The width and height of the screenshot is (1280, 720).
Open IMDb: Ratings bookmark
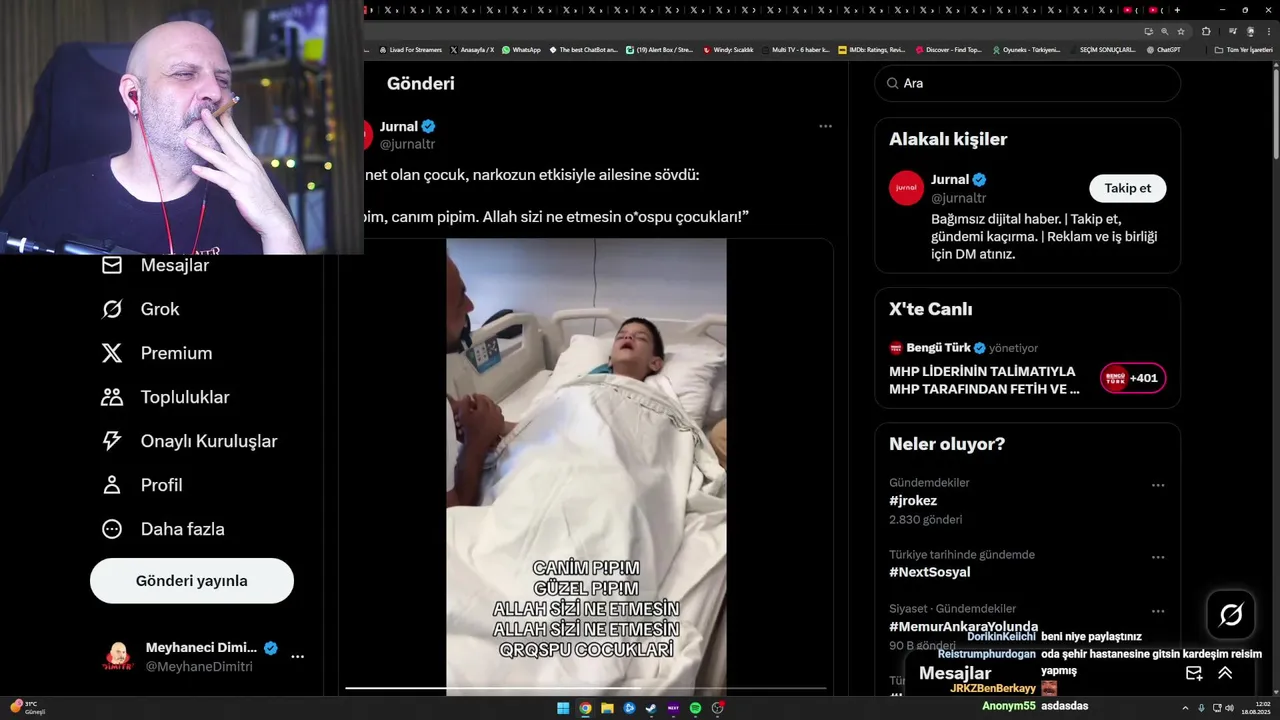[x=871, y=49]
